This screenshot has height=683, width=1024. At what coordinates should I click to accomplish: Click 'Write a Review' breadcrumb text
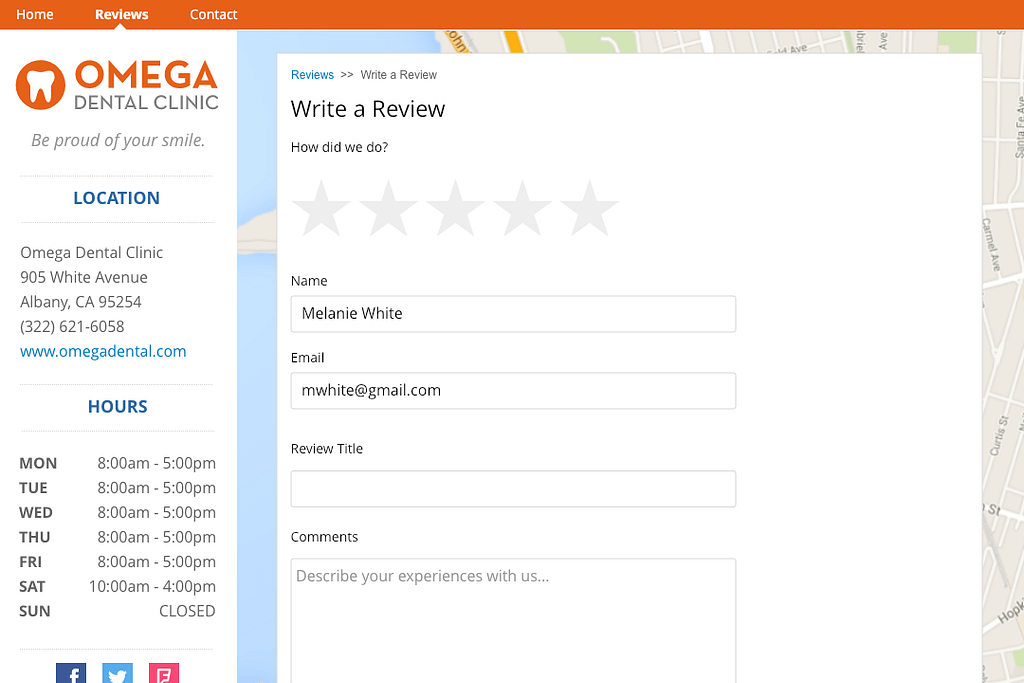(x=398, y=75)
